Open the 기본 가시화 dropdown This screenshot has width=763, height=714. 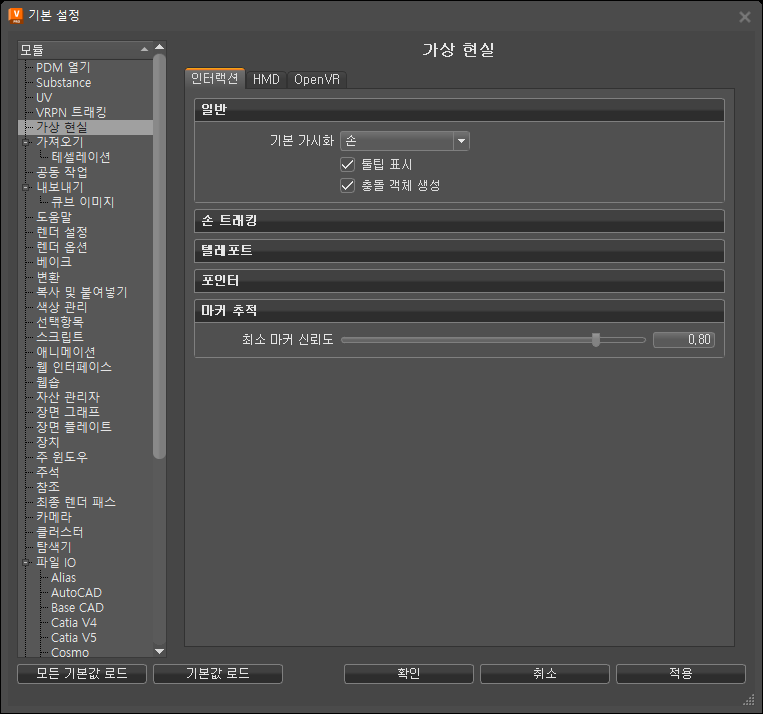(405, 141)
